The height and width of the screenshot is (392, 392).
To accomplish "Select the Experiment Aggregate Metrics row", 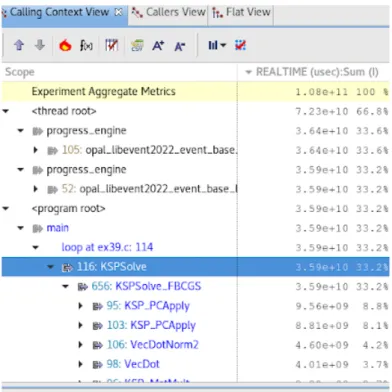I will tap(195, 91).
